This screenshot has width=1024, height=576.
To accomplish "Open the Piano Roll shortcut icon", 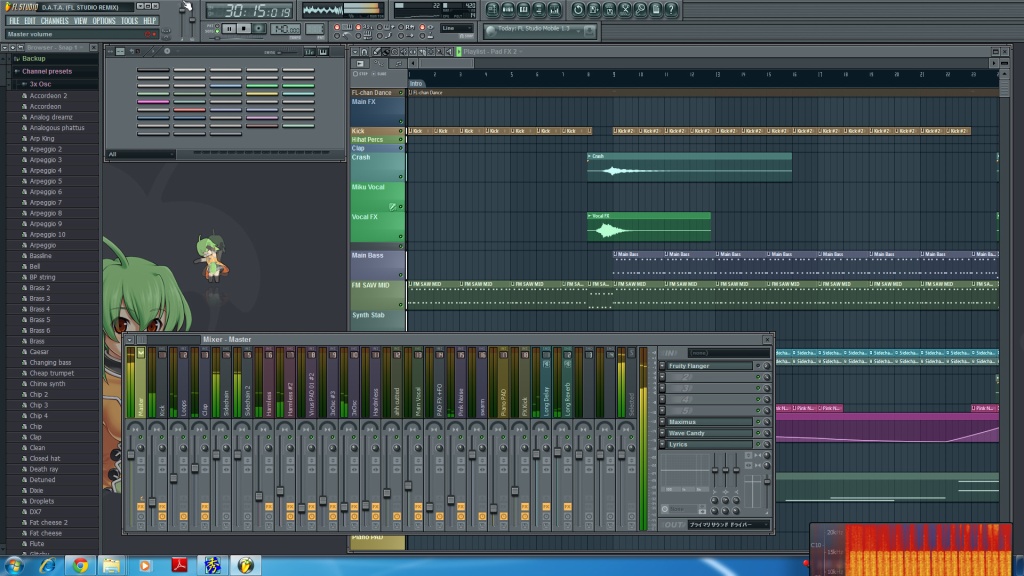I will [x=523, y=10].
